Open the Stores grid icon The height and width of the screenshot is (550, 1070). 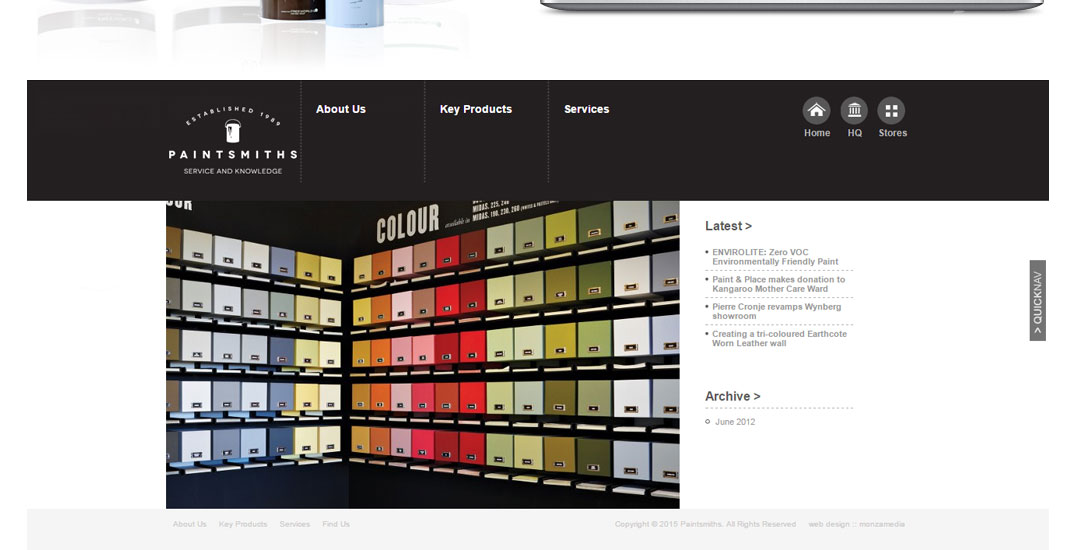click(x=891, y=111)
